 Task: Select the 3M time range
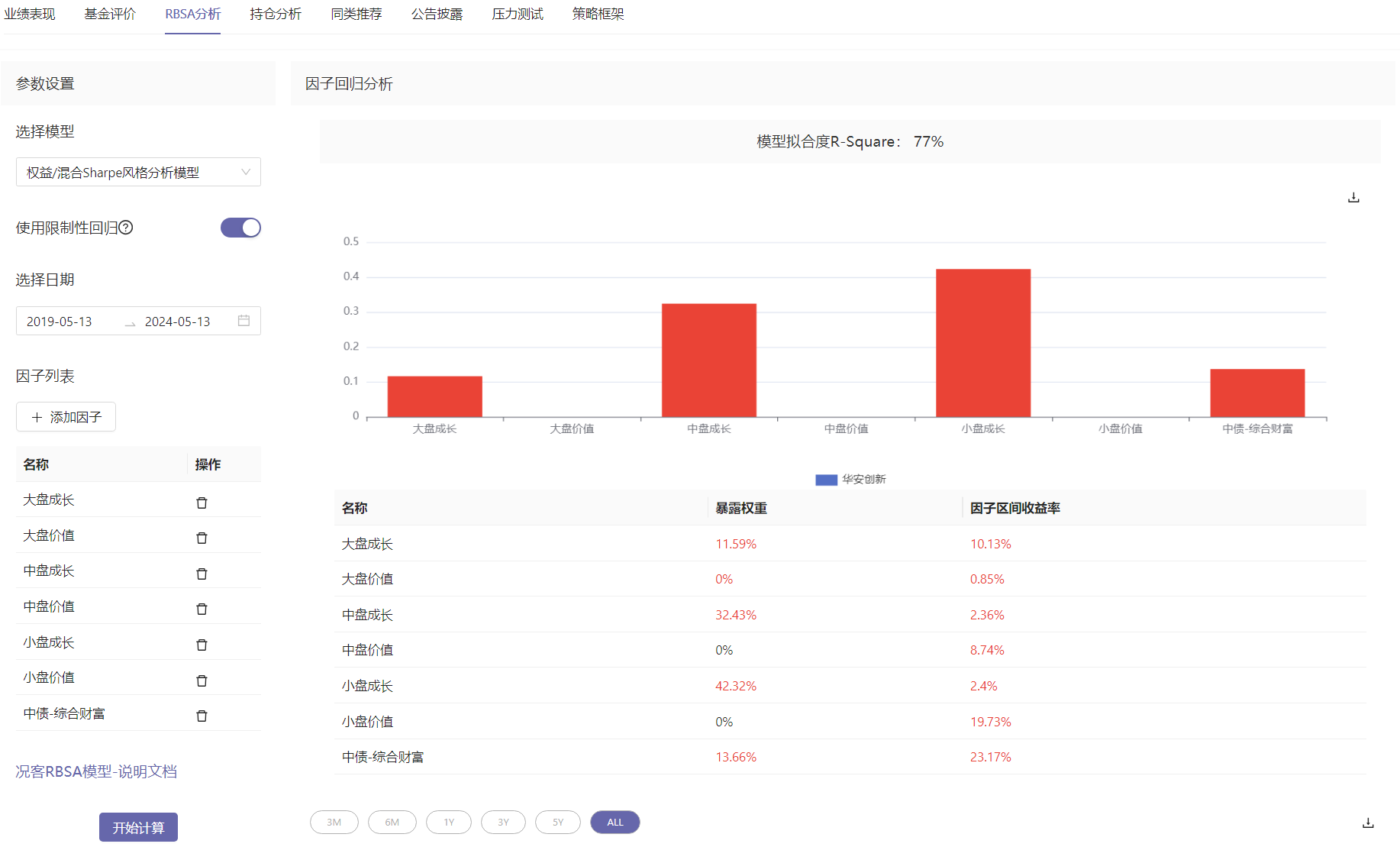pyautogui.click(x=334, y=823)
